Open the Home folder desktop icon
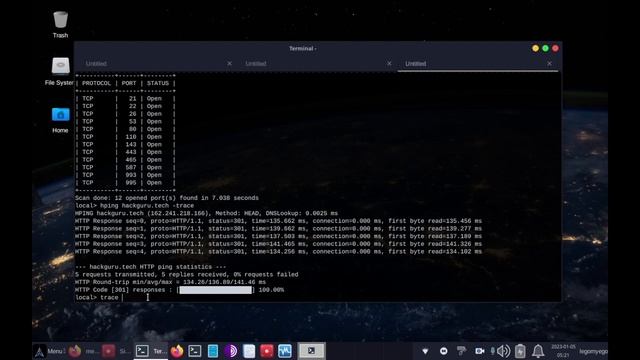 click(x=60, y=120)
